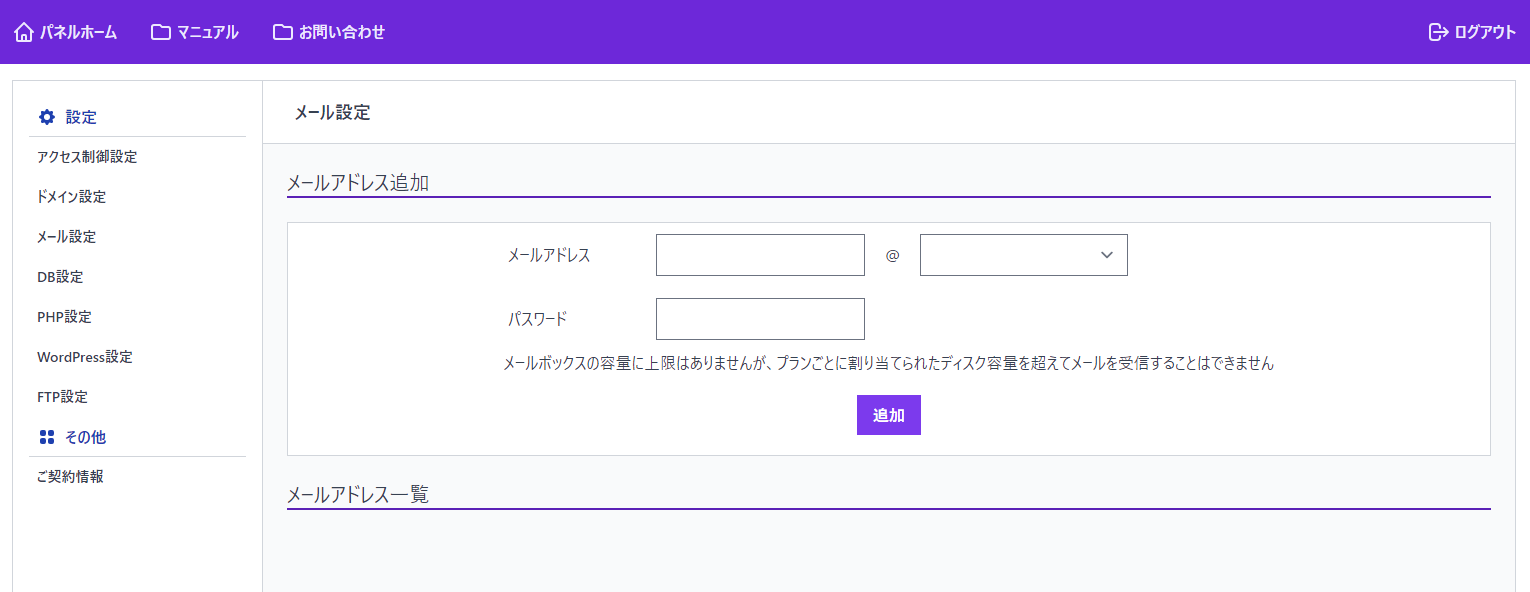Click the home icon beside パネルホーム

[24, 32]
